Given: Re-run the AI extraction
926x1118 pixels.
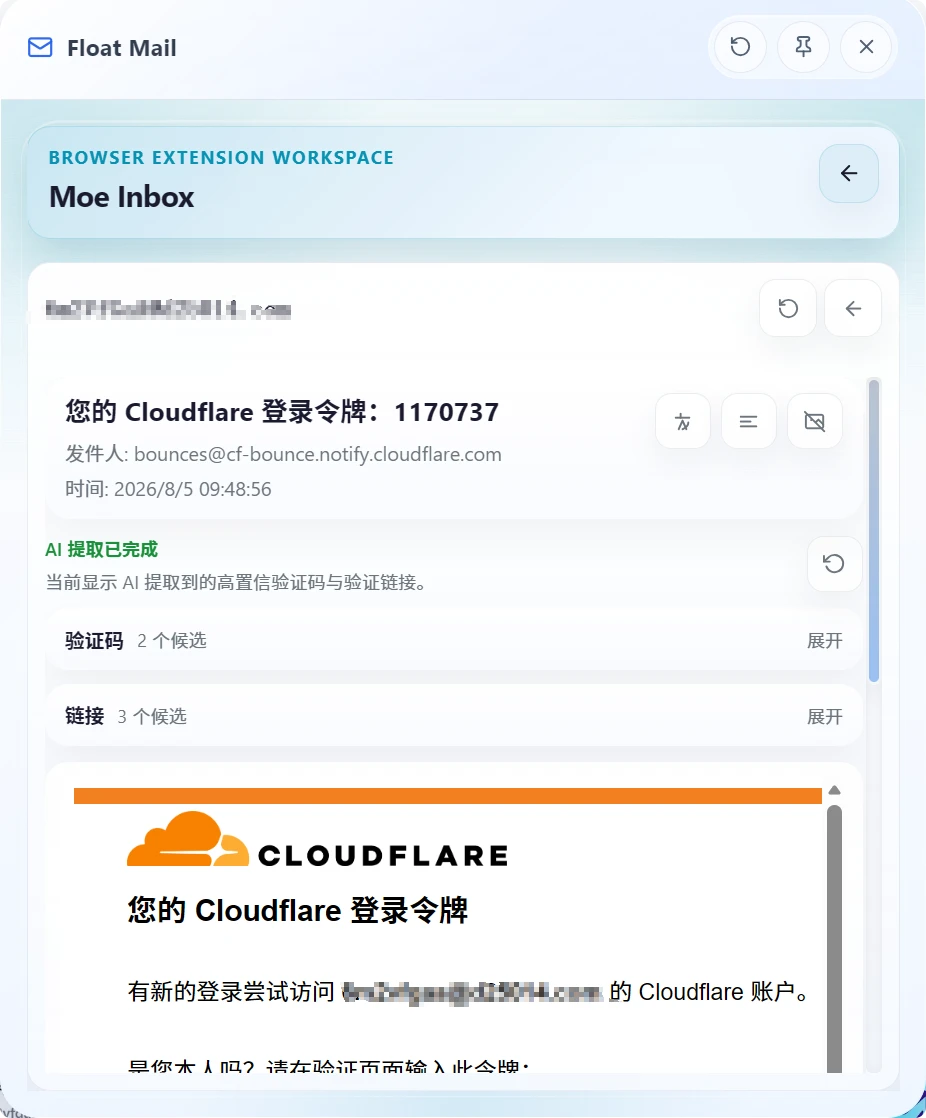Looking at the screenshot, I should pos(834,564).
